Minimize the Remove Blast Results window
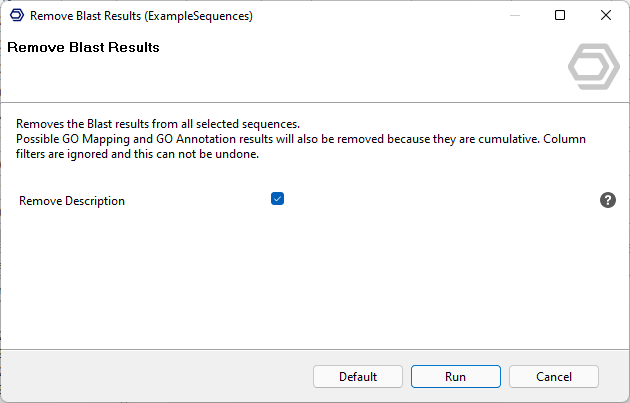 click(514, 16)
